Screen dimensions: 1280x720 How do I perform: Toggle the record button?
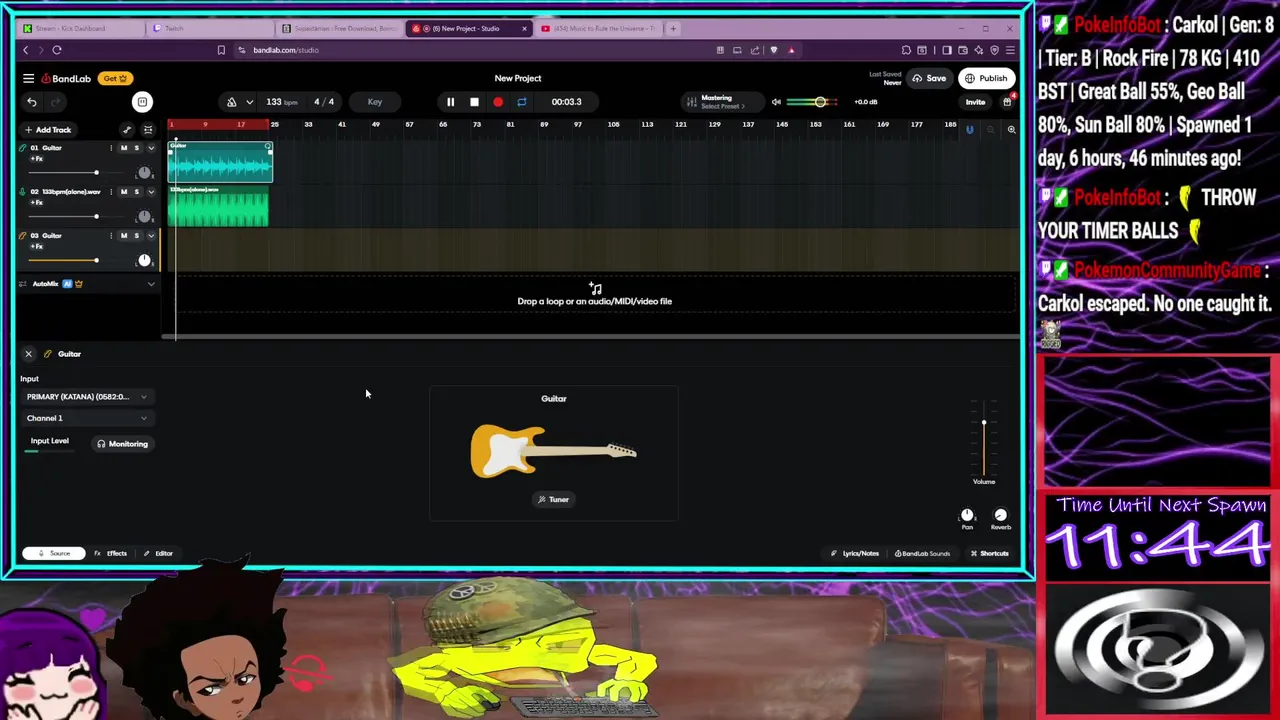point(498,102)
